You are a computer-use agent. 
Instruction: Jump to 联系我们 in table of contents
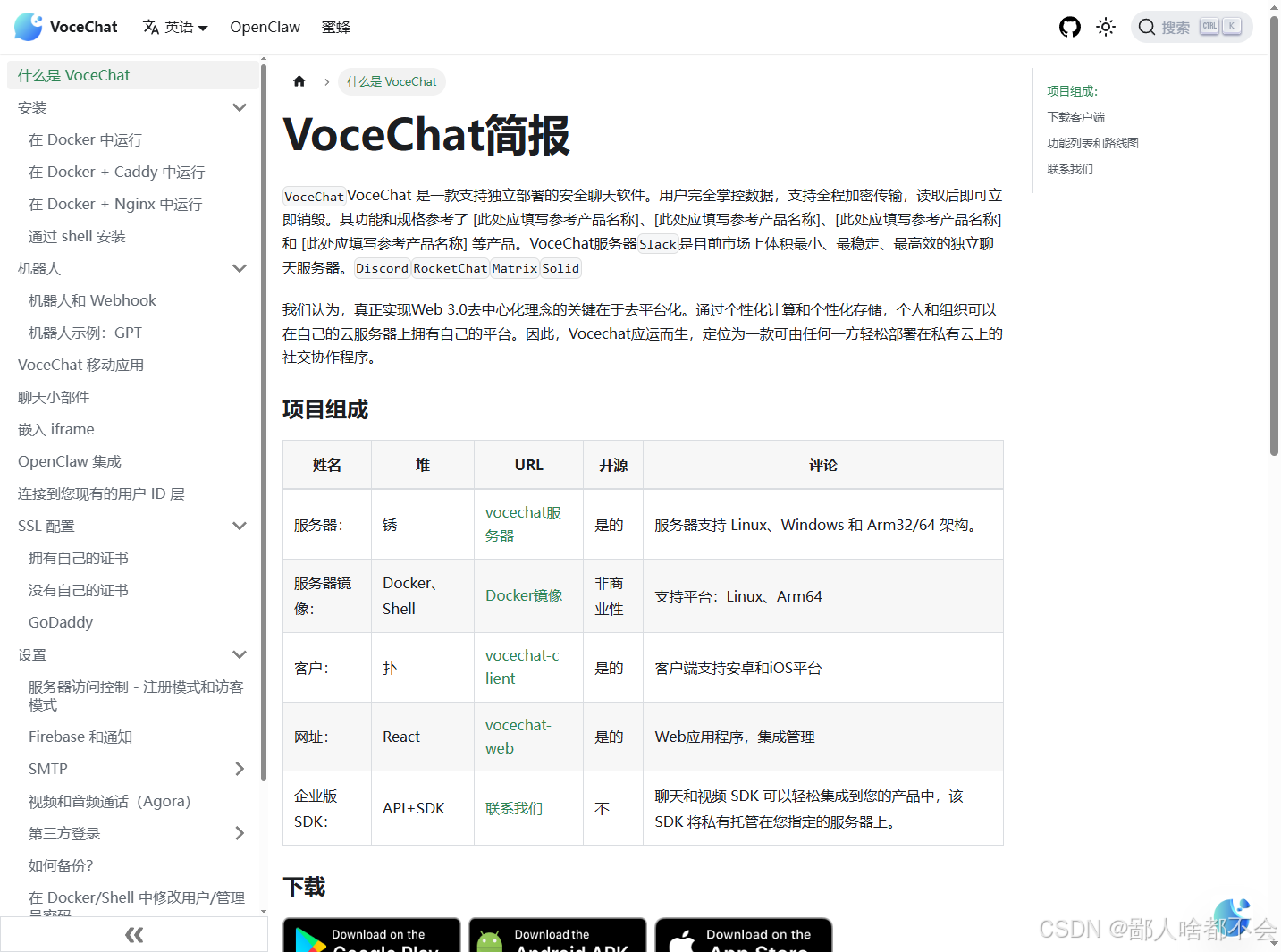(x=1070, y=169)
